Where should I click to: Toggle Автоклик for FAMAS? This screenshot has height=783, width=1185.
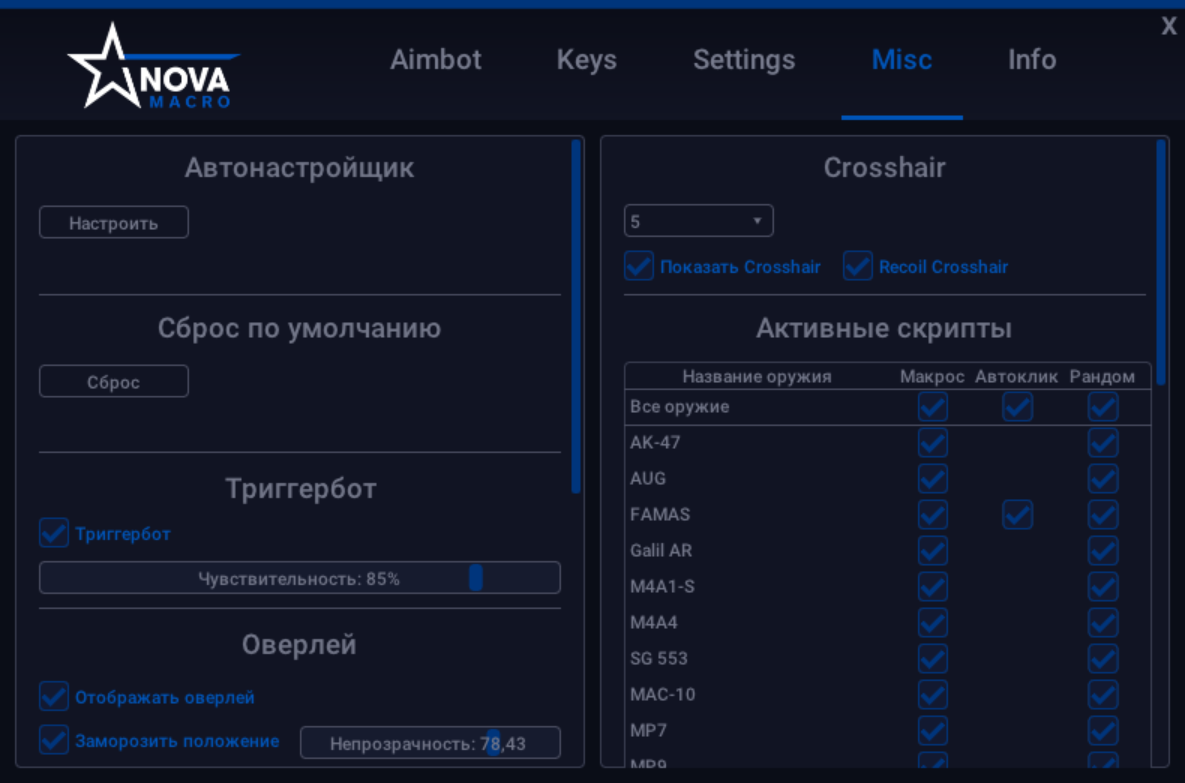(1016, 514)
